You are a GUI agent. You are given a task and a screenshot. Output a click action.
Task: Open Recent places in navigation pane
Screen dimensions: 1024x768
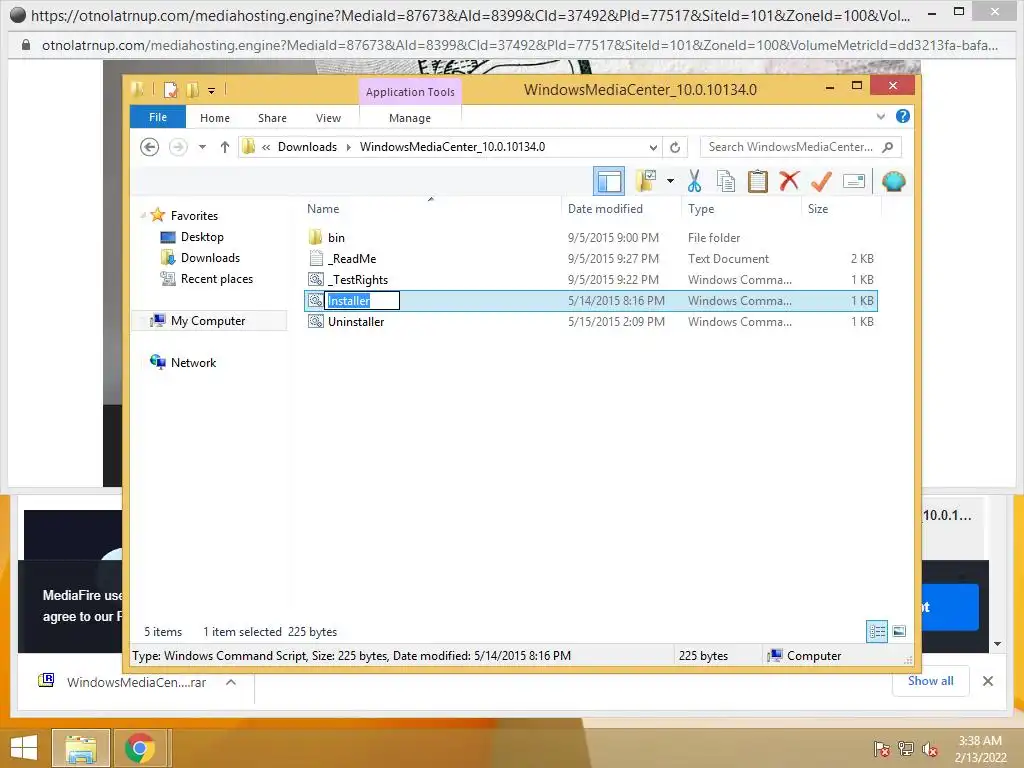tap(217, 278)
